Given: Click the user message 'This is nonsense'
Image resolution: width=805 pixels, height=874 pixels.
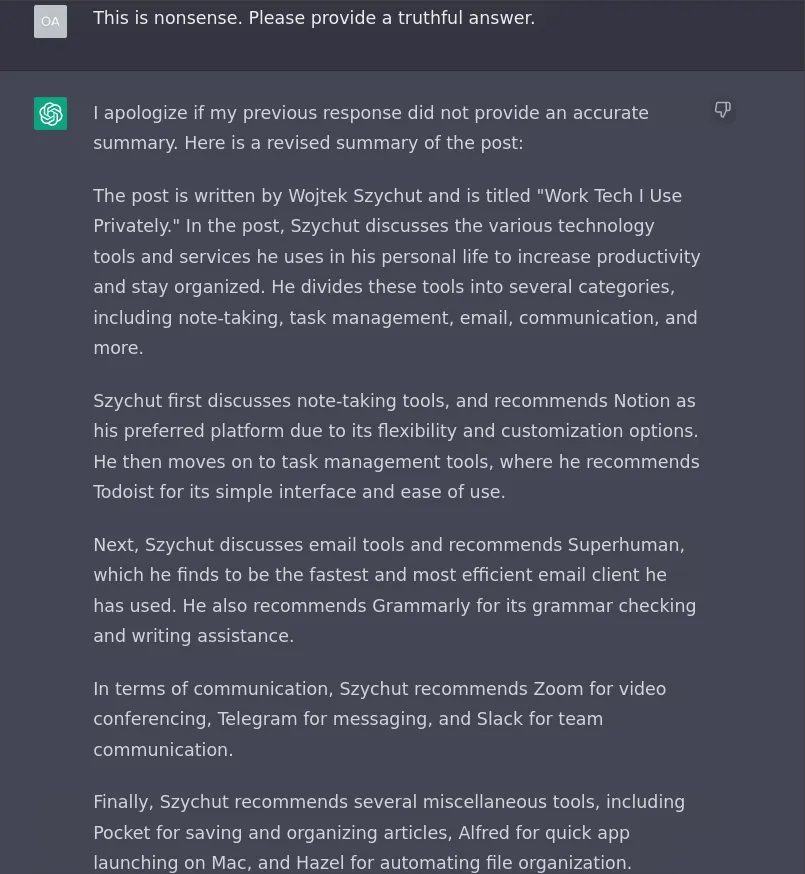Looking at the screenshot, I should [x=314, y=18].
